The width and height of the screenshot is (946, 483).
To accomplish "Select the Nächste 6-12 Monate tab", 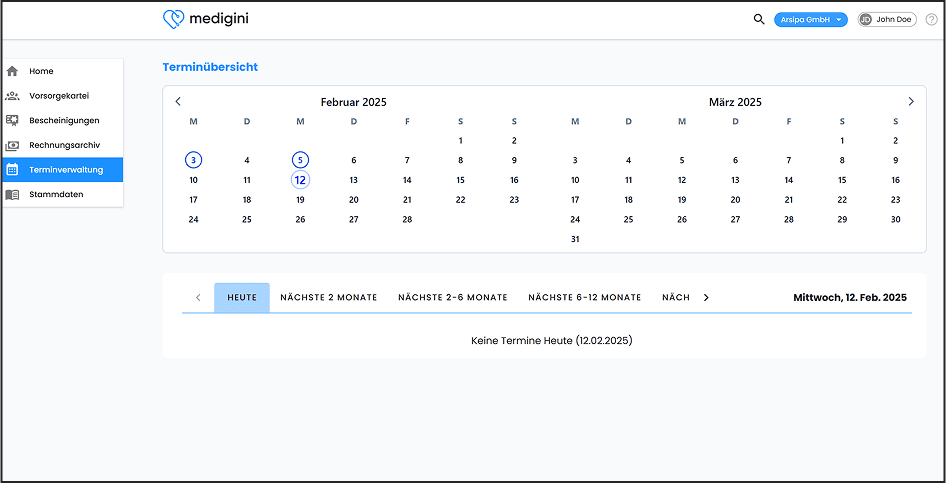I will click(x=584, y=297).
